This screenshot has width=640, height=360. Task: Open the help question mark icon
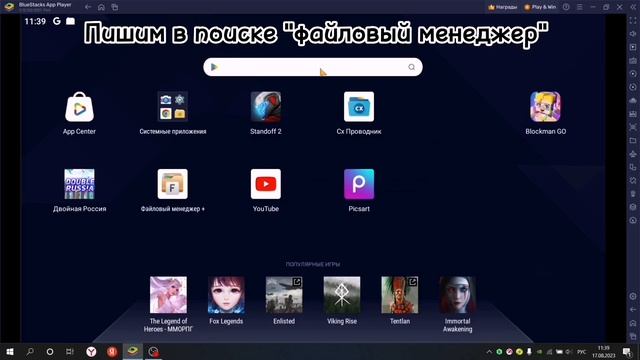[566, 7]
